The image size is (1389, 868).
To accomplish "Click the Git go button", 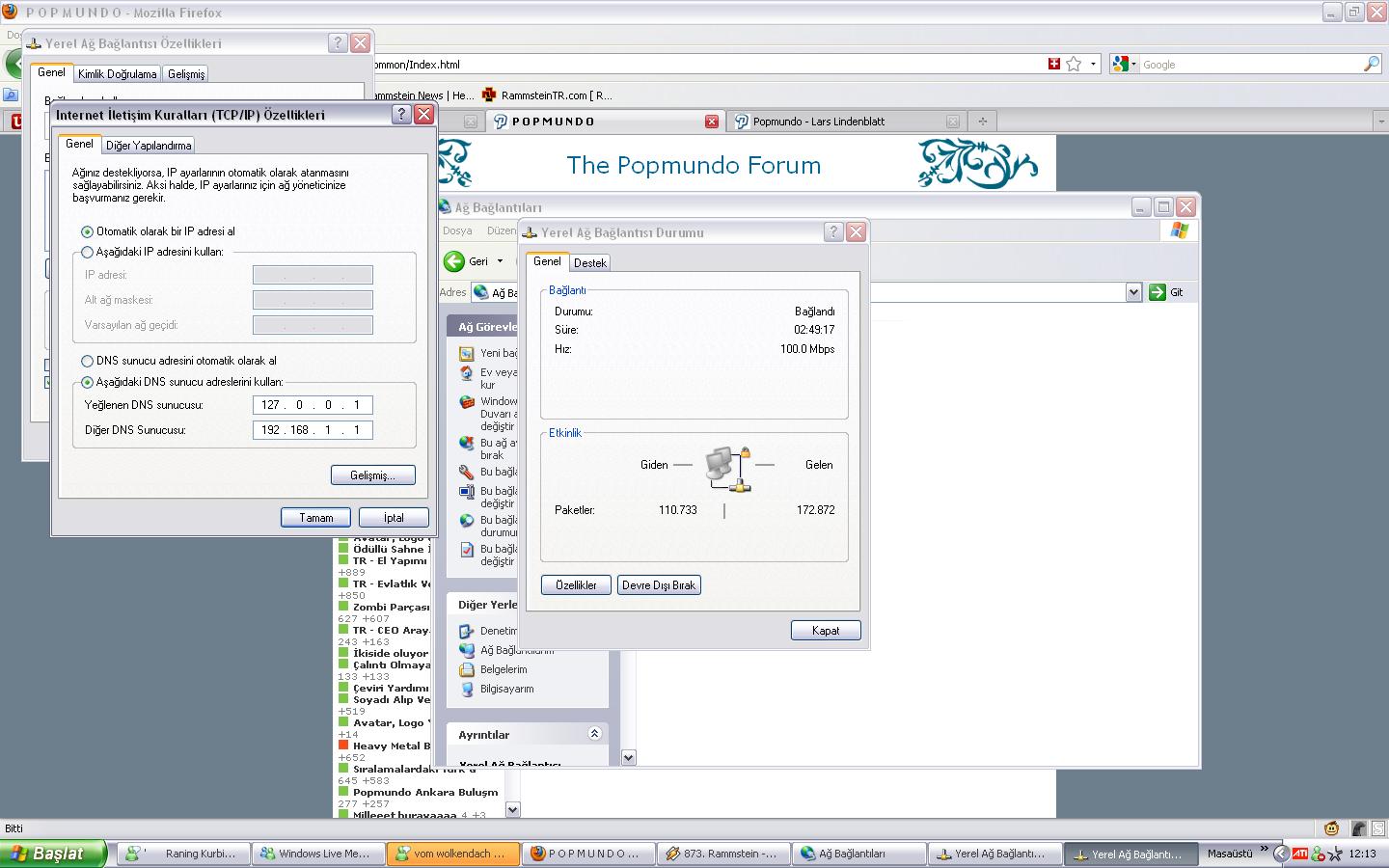I will click(x=1167, y=292).
